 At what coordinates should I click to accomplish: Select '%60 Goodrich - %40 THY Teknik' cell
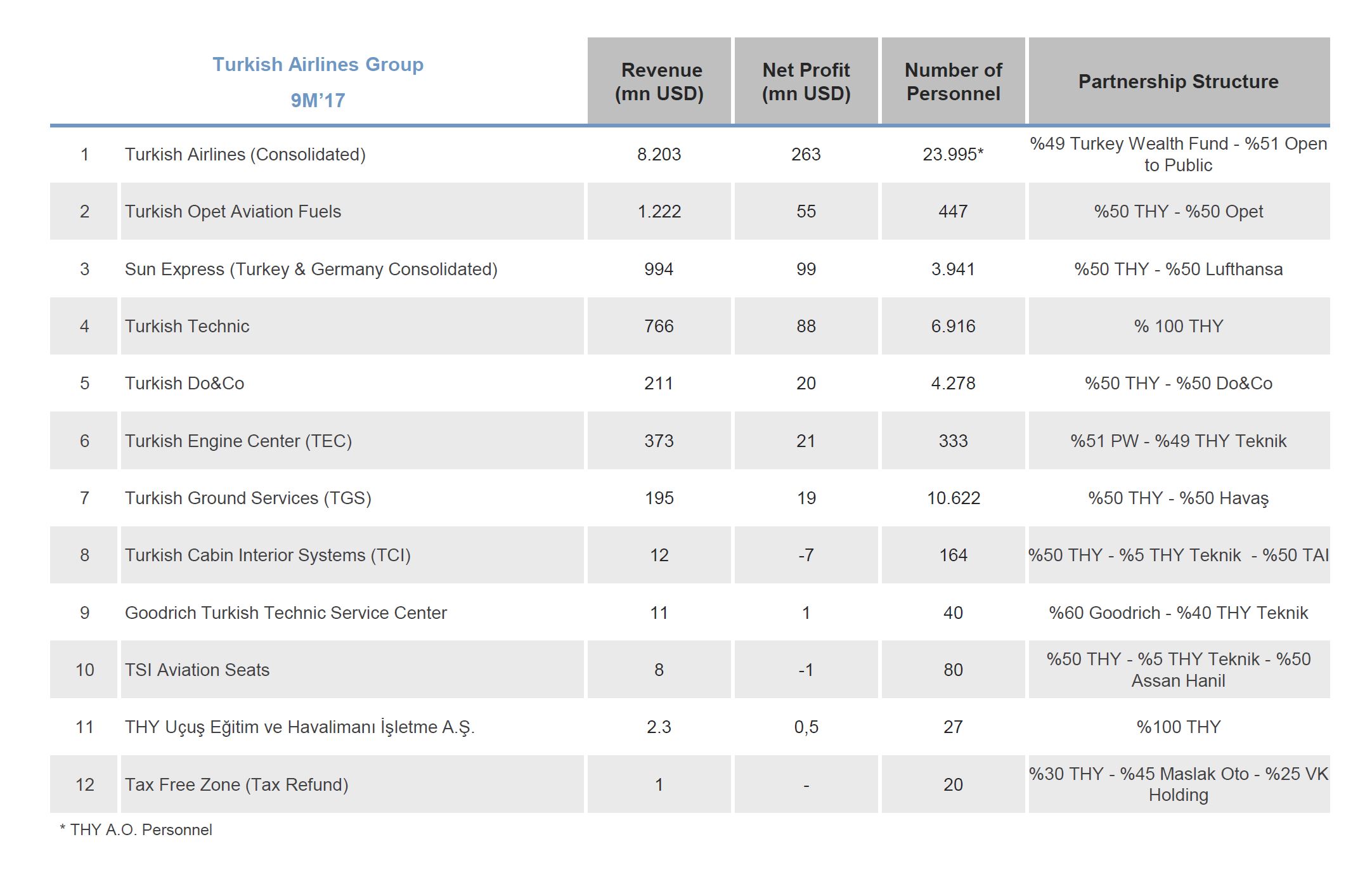click(x=1179, y=613)
